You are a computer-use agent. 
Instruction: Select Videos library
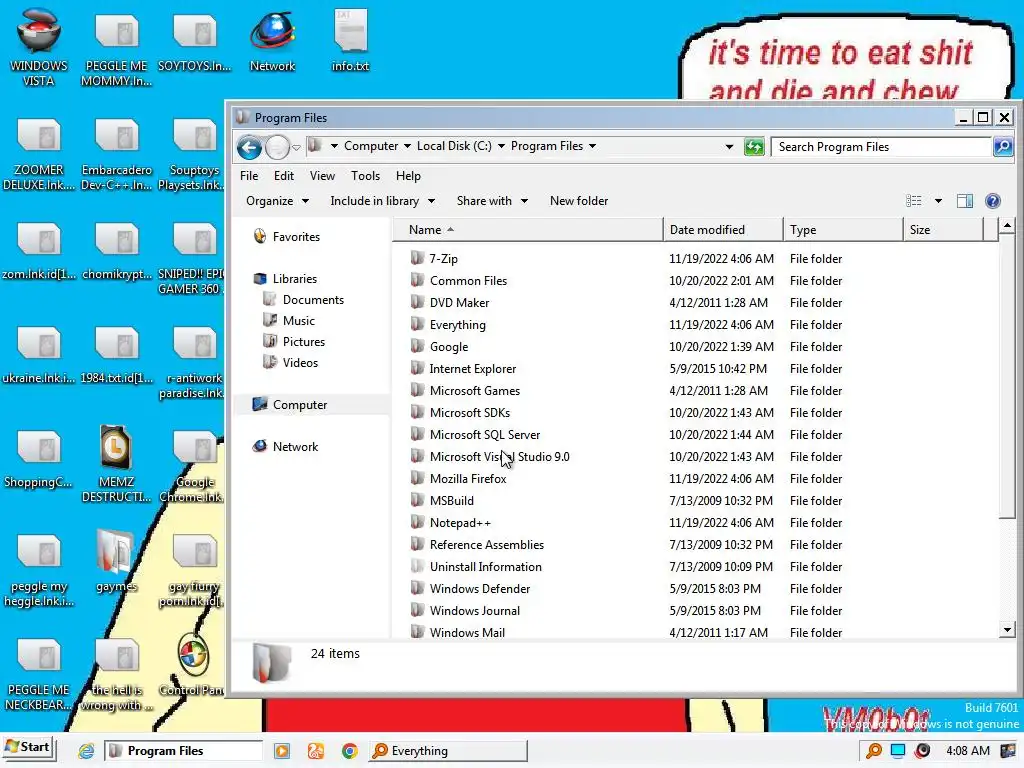pyautogui.click(x=300, y=362)
